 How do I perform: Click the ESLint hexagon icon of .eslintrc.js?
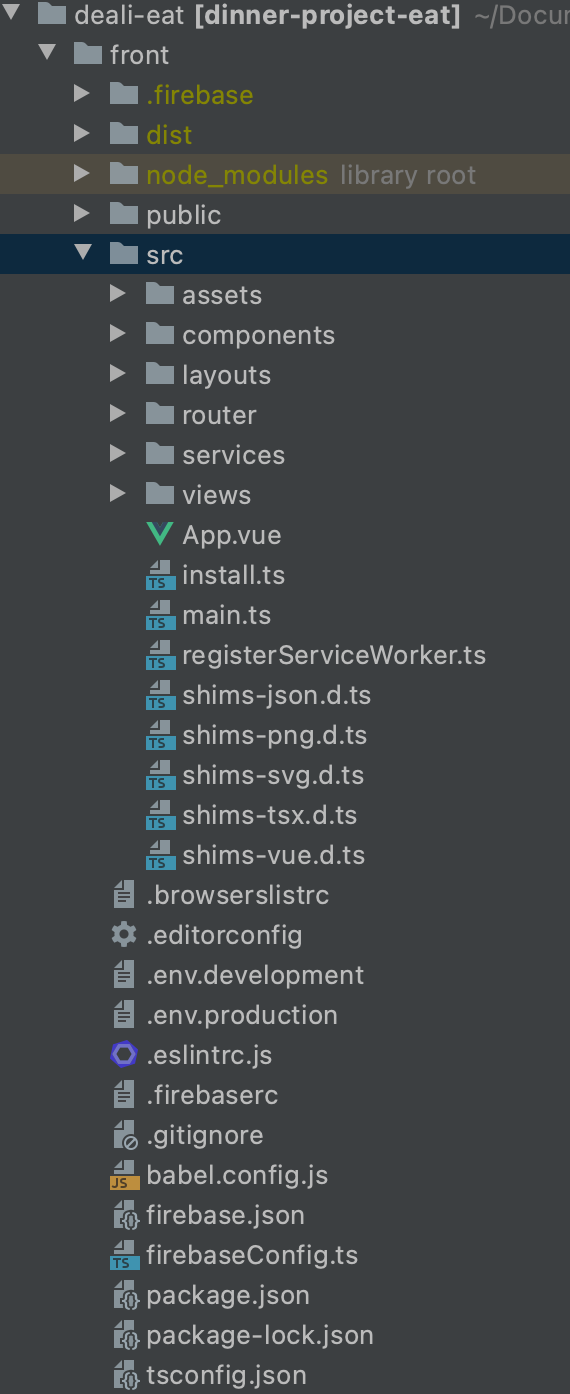(124, 1055)
